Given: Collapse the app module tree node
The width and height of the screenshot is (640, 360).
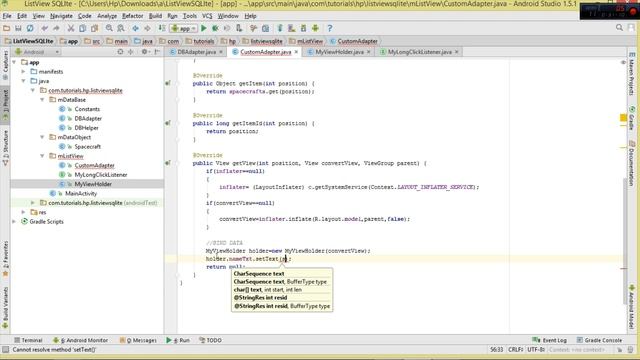Looking at the screenshot, I should [14, 62].
